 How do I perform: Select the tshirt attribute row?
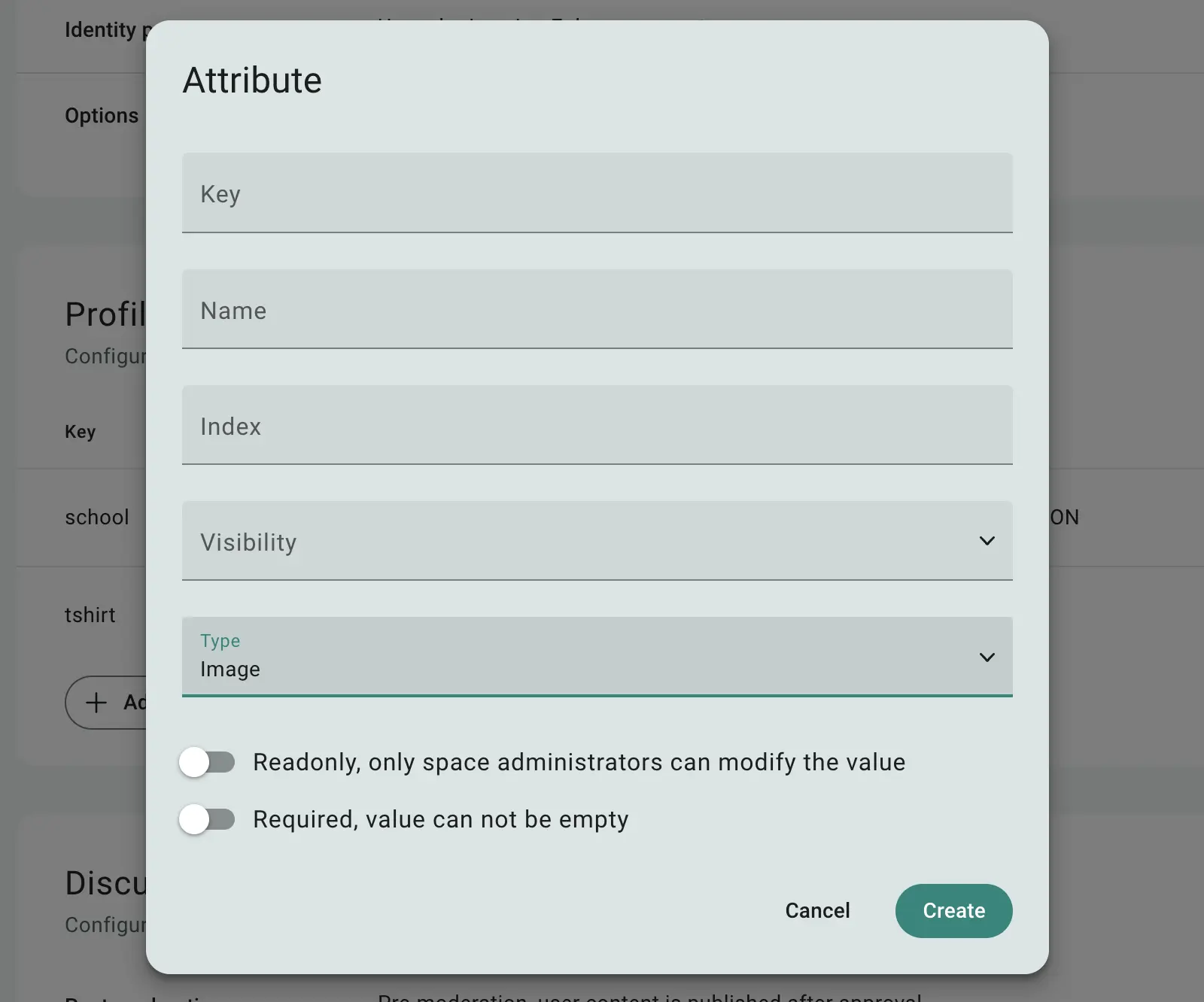coord(90,615)
